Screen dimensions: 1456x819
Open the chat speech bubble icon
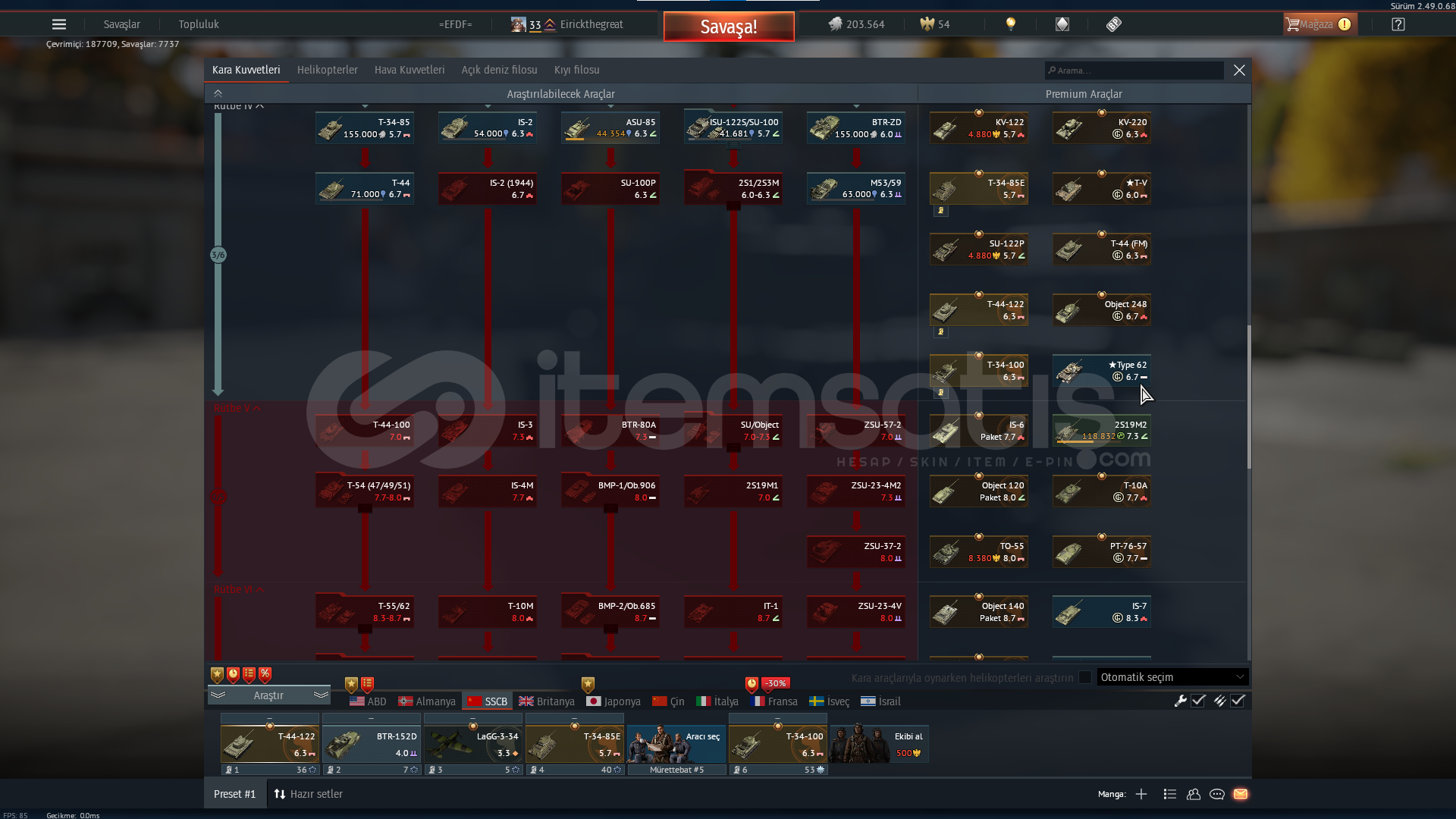pos(1217,794)
